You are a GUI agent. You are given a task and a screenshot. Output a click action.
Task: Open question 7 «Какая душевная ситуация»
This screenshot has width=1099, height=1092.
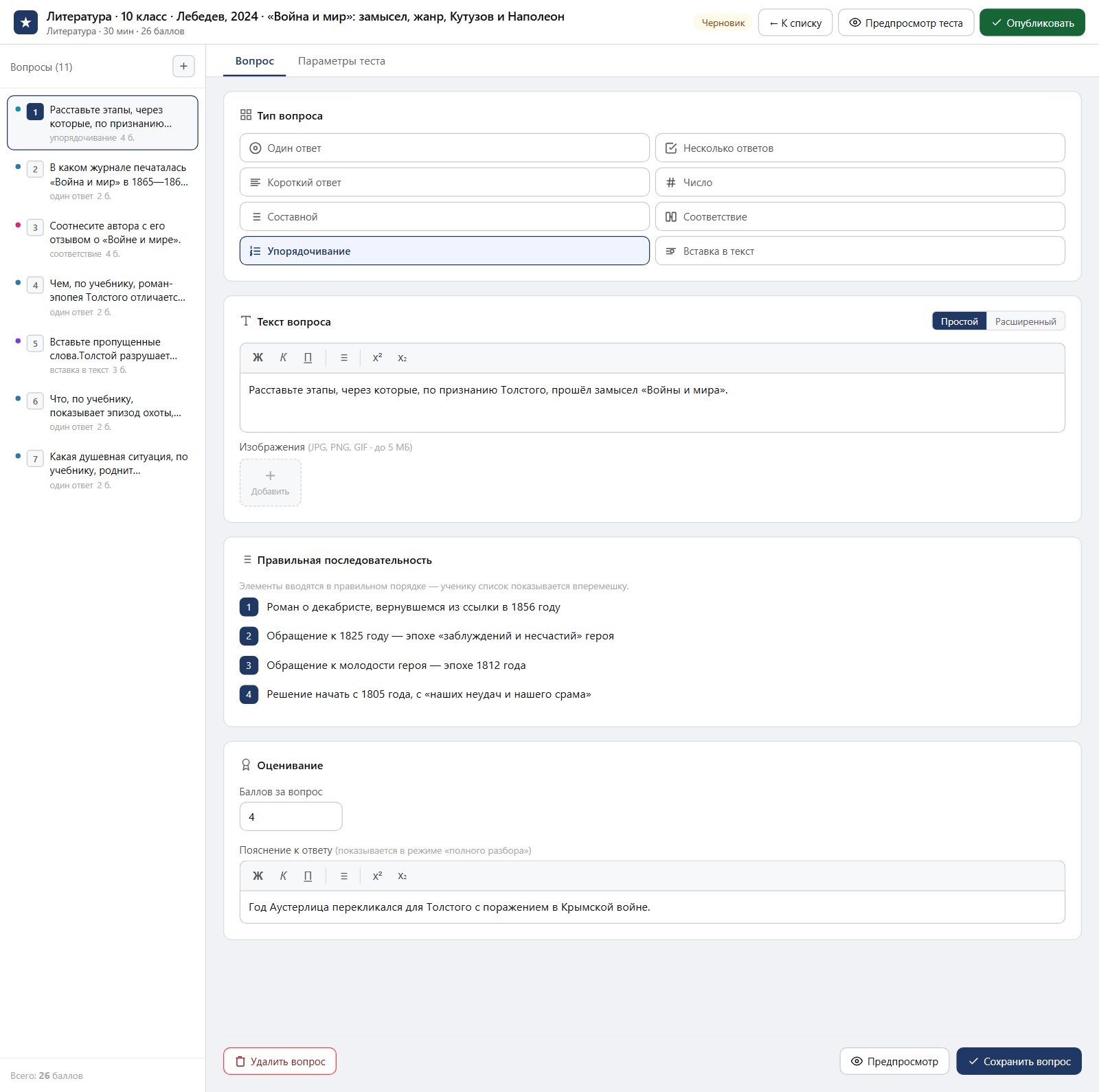click(x=102, y=470)
